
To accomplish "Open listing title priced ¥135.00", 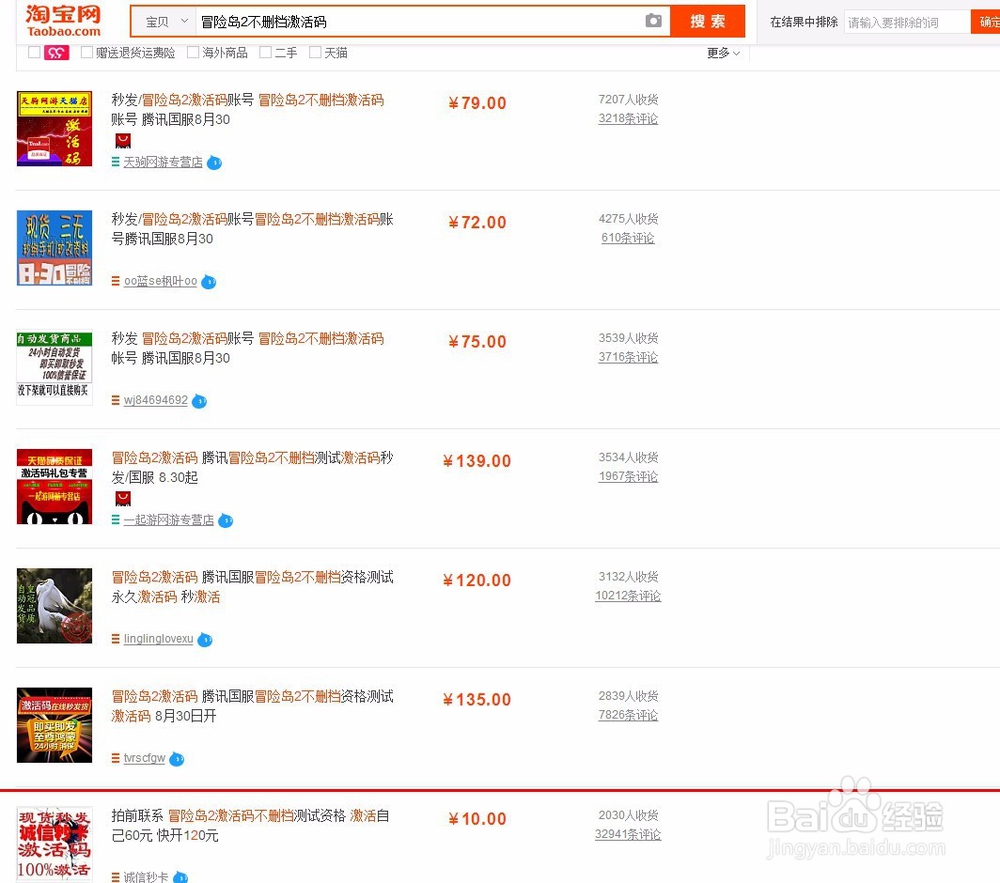I will pos(253,706).
